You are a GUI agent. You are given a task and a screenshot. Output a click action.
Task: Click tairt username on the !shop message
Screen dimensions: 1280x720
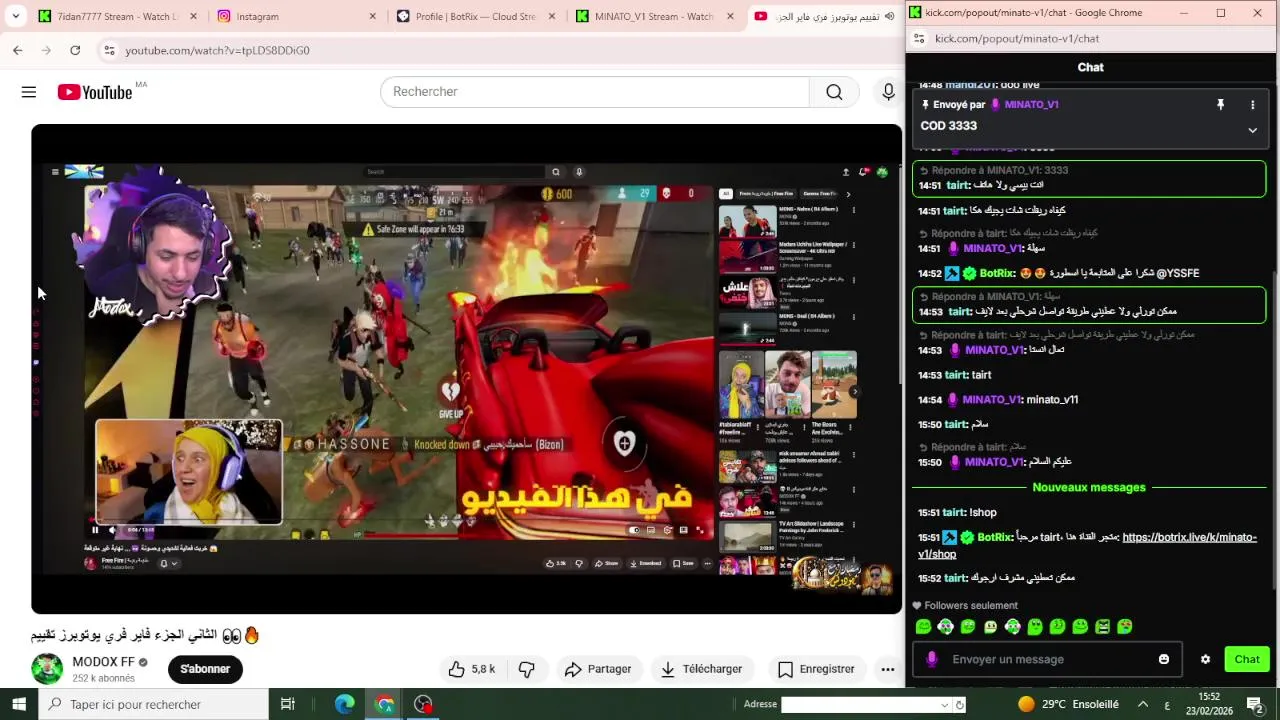tap(954, 513)
